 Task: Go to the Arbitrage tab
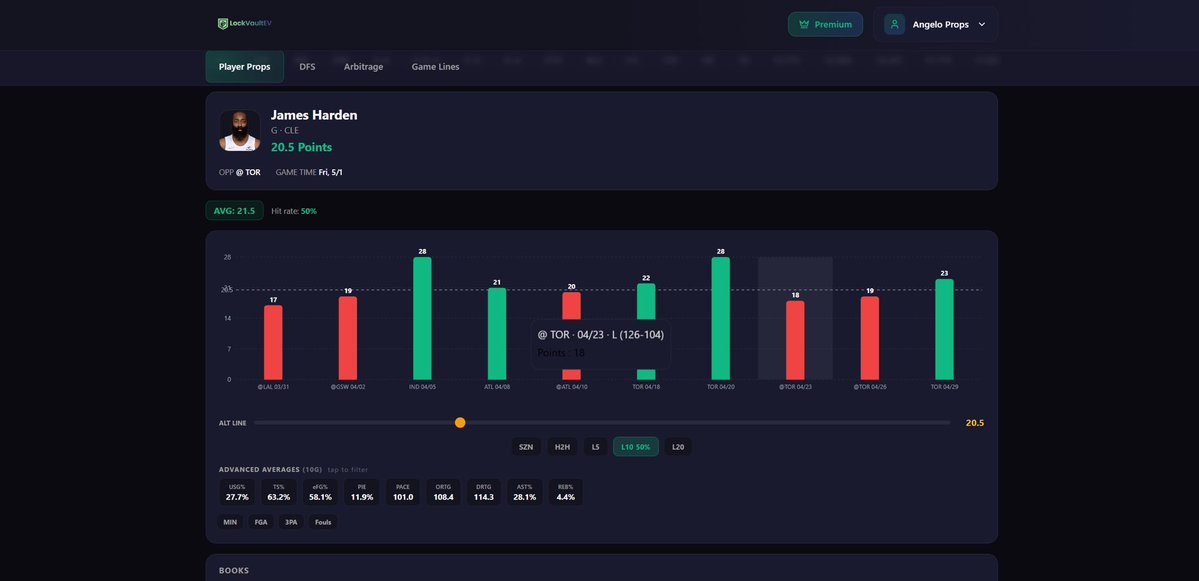point(363,67)
